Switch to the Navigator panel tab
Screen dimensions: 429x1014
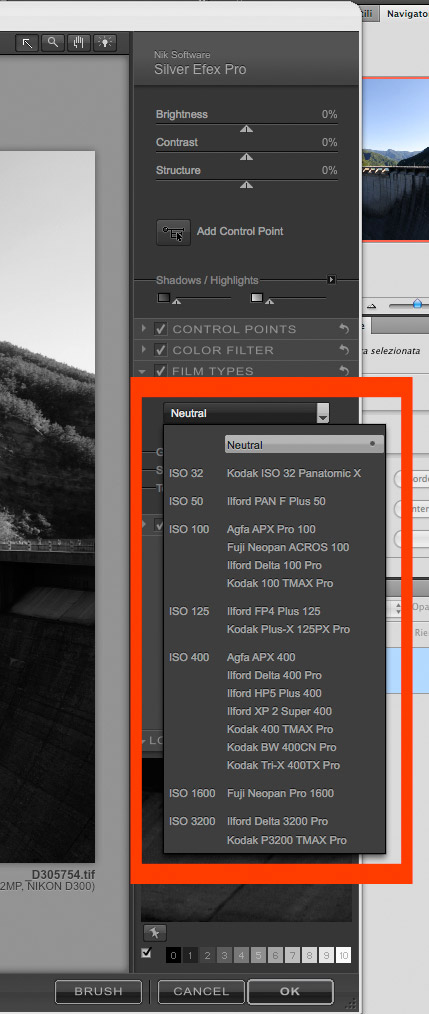pyautogui.click(x=406, y=13)
